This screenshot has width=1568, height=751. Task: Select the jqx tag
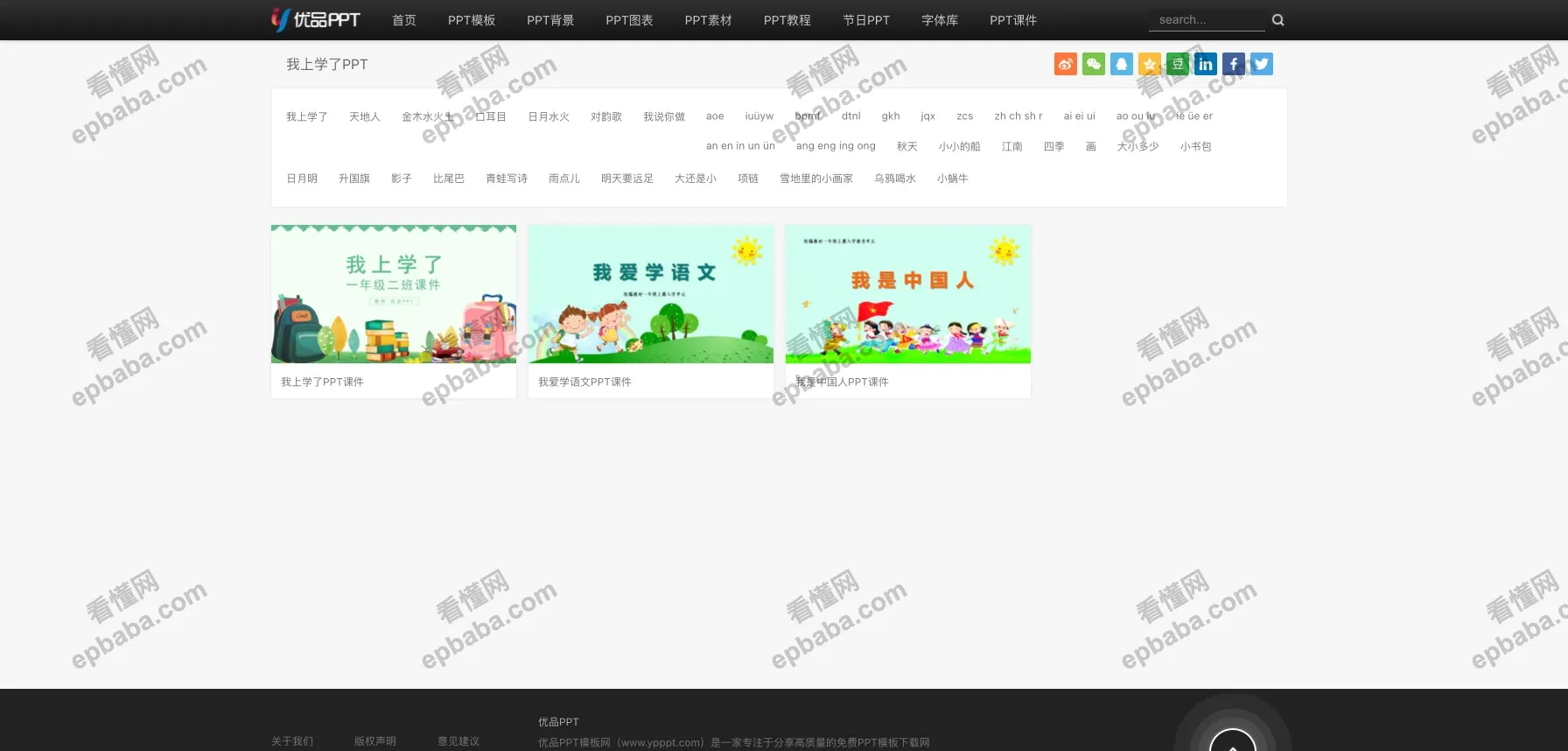coord(928,116)
